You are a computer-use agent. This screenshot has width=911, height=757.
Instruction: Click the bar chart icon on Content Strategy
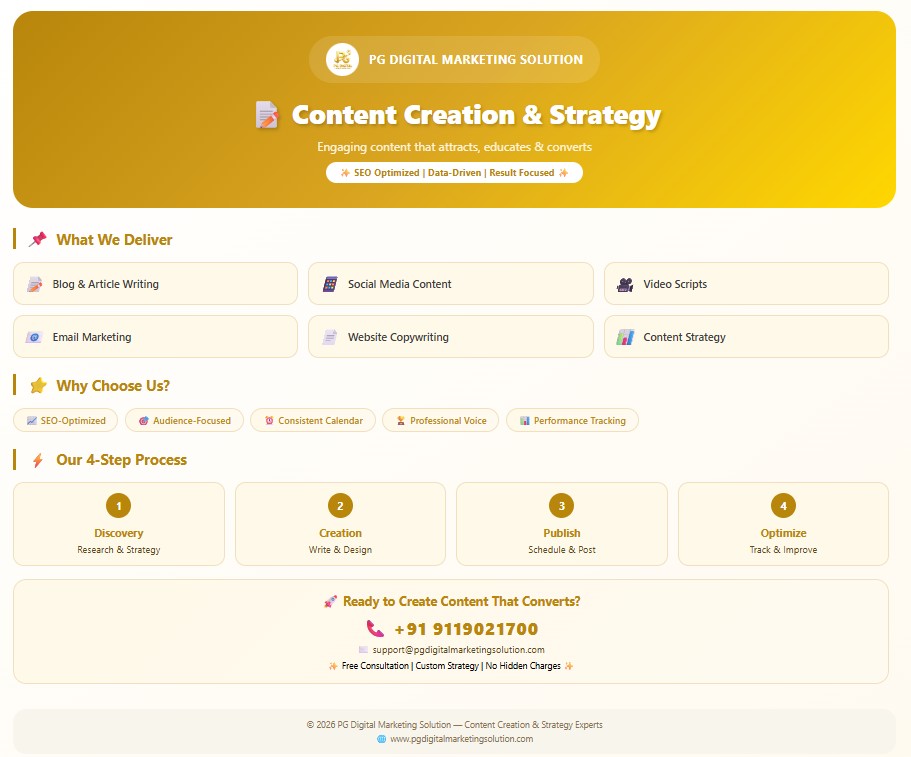(625, 337)
